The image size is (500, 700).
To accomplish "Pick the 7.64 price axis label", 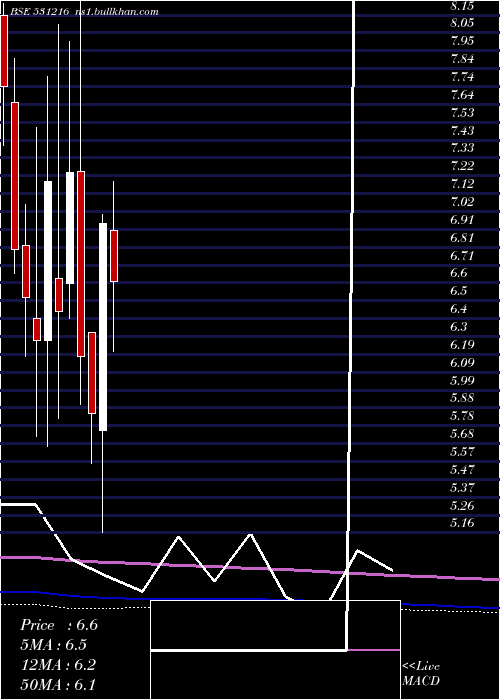I will tap(462, 95).
